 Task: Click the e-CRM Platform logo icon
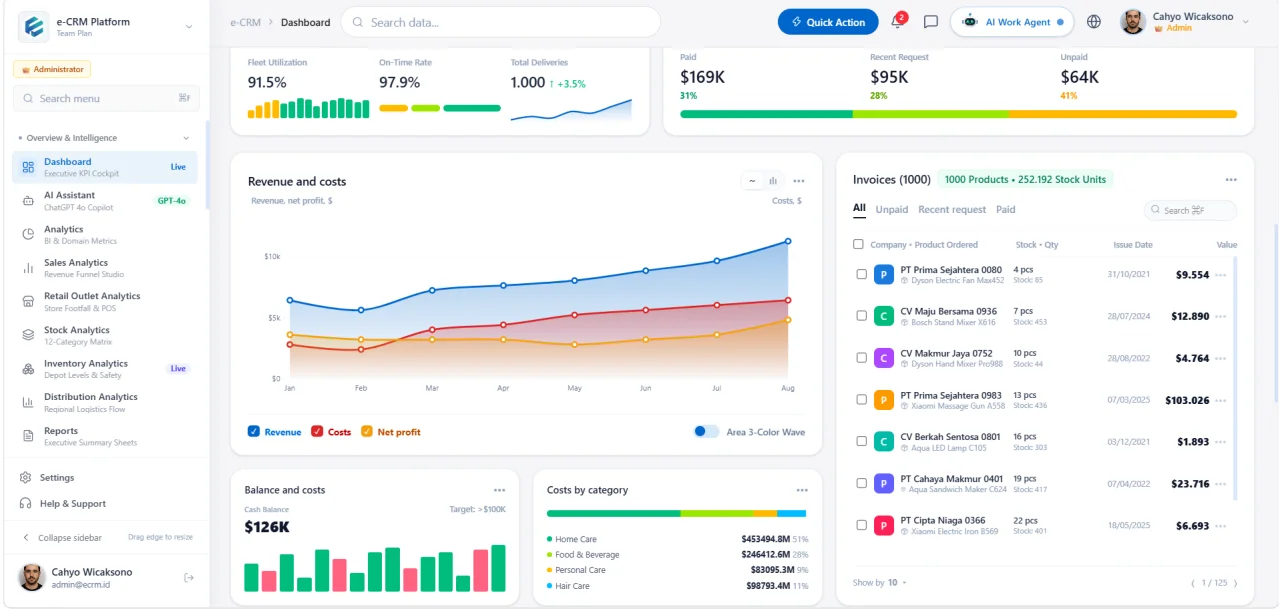(34, 27)
